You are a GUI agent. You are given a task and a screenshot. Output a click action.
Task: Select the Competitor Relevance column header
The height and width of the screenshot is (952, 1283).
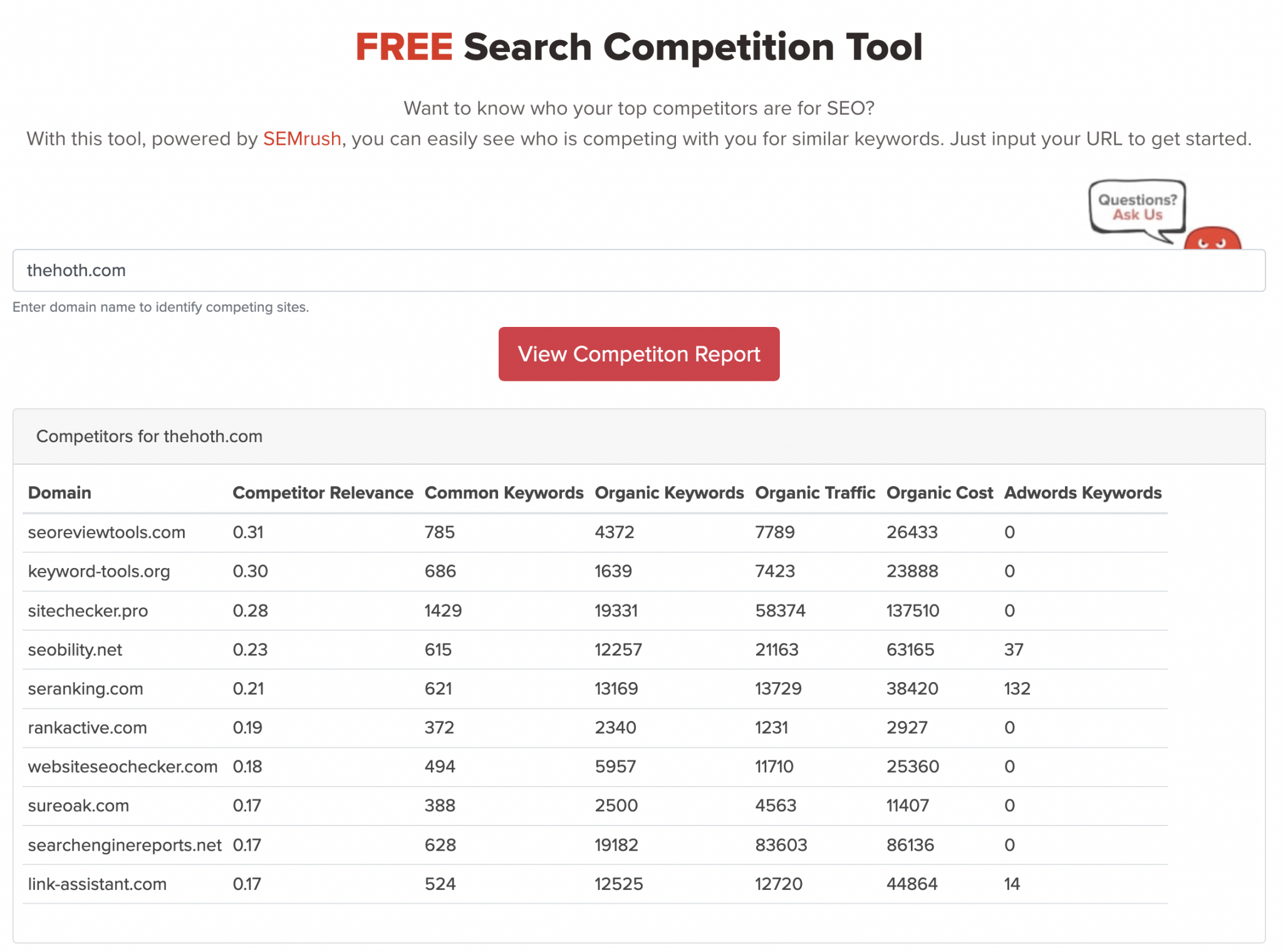tap(323, 493)
